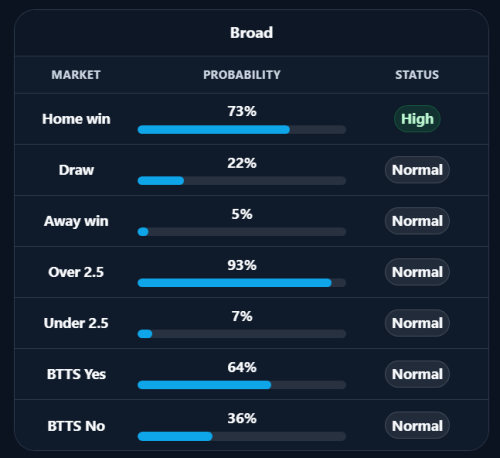Click the Normal badge for Over 2.5
Image resolution: width=500 pixels, height=458 pixels.
click(x=417, y=272)
